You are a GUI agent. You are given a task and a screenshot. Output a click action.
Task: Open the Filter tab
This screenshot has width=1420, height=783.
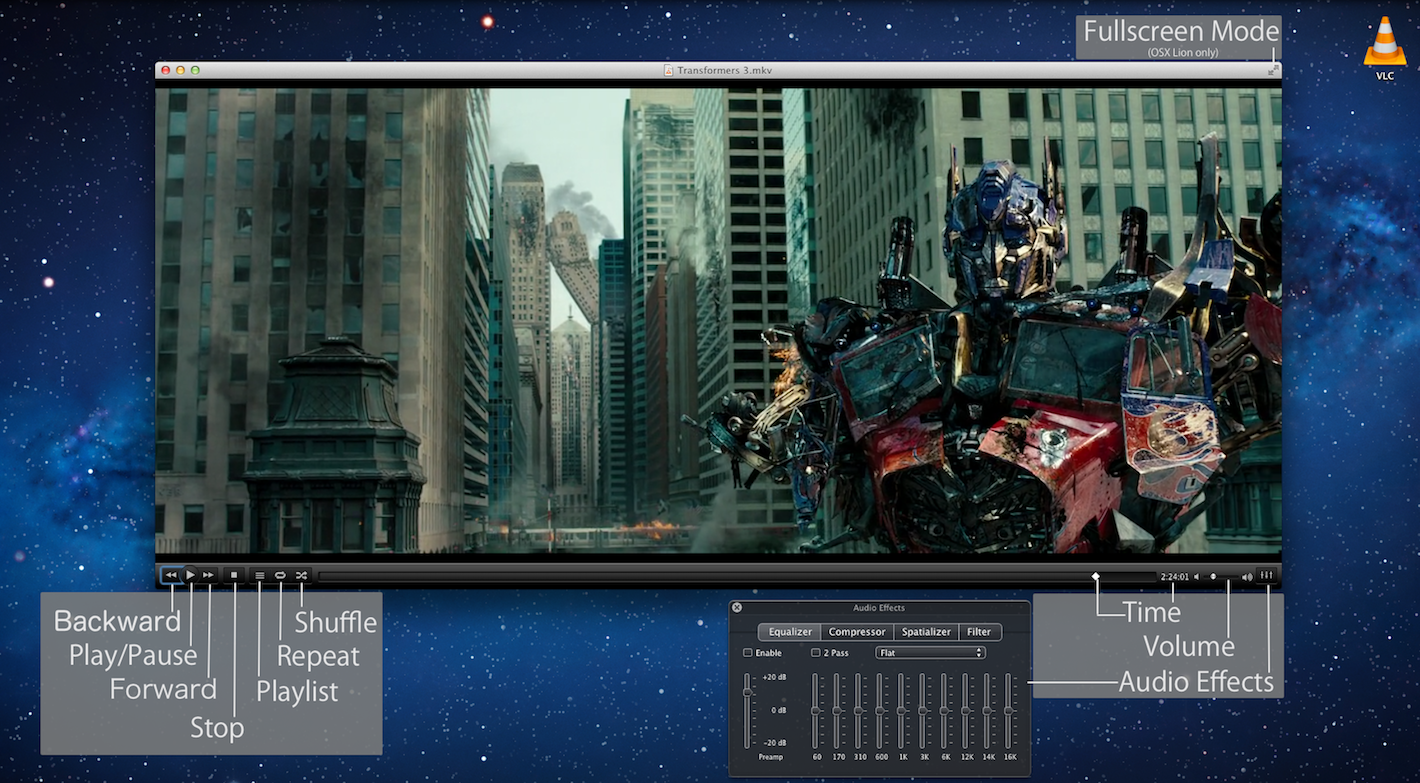click(x=979, y=632)
